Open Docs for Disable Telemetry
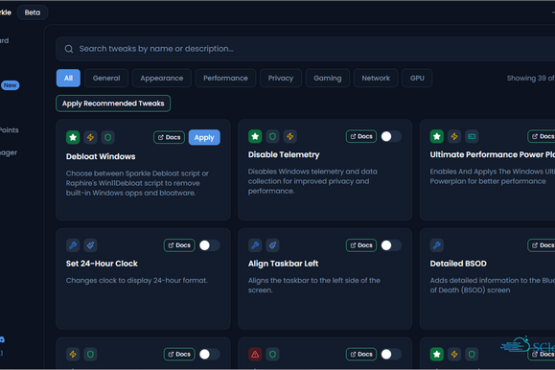Image resolution: width=555 pixels, height=370 pixels. (x=361, y=136)
